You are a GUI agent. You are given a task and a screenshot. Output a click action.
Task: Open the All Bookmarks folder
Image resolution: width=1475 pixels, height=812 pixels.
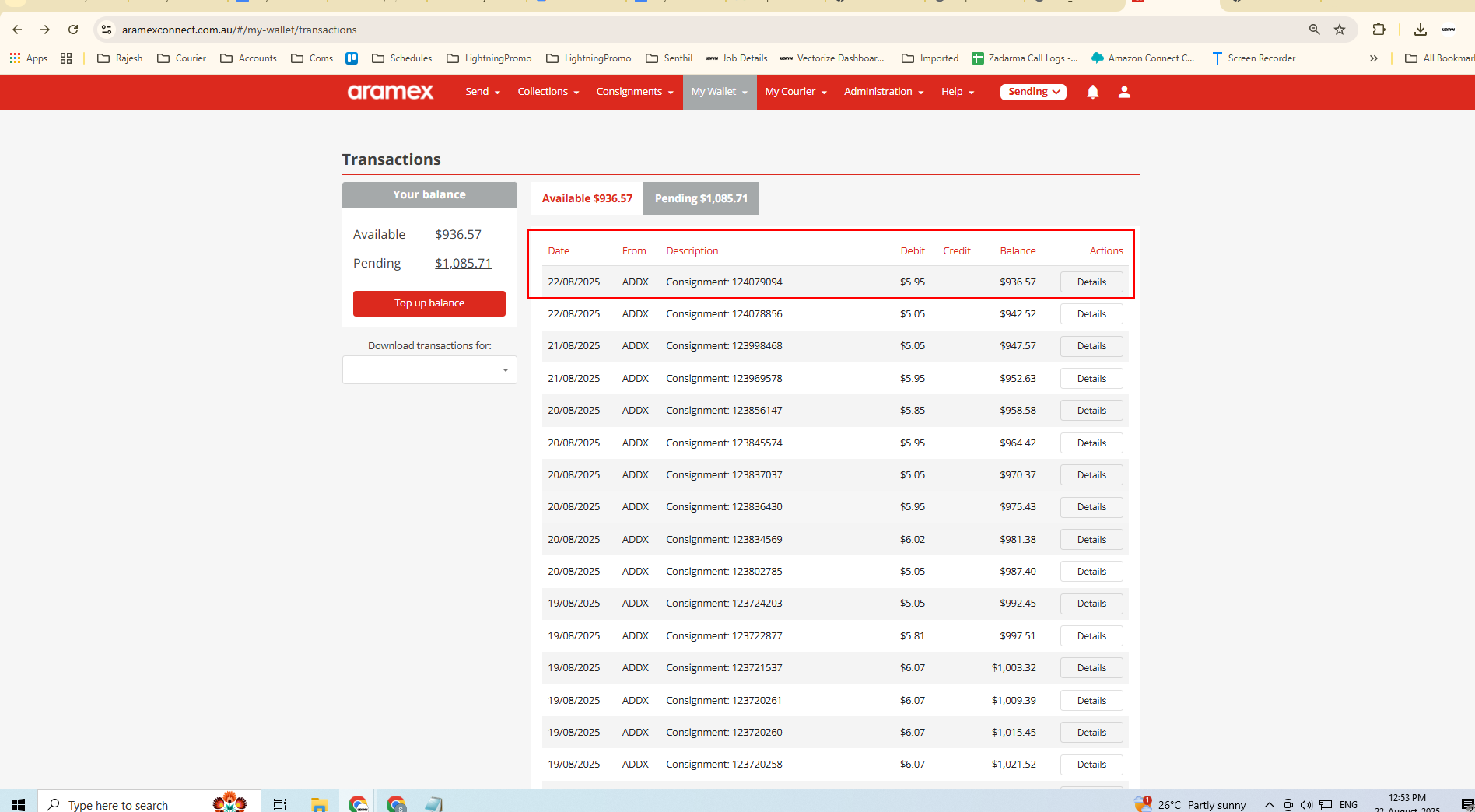coord(1439,58)
